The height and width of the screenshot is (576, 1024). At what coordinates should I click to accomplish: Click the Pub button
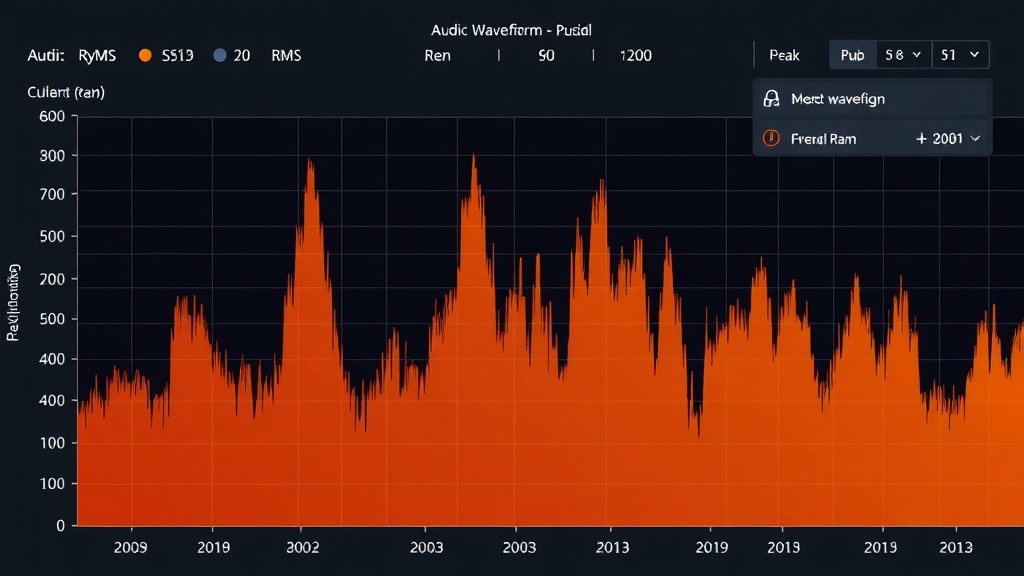[852, 55]
